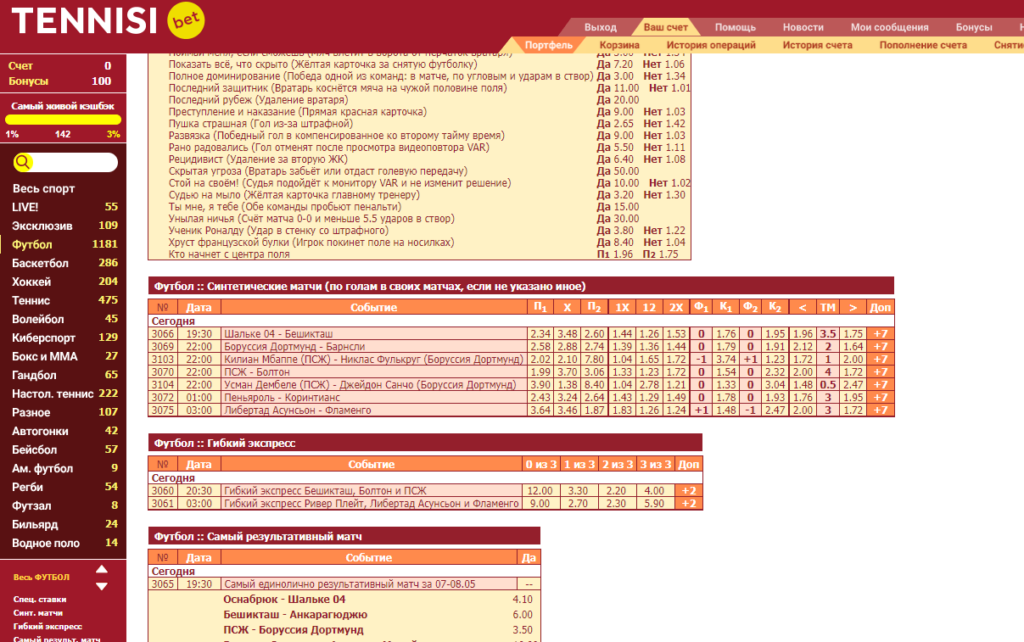Expand +7 extras for ПСЖ - Болтон
Screen dimensions: 1024x642
pyautogui.click(x=880, y=372)
